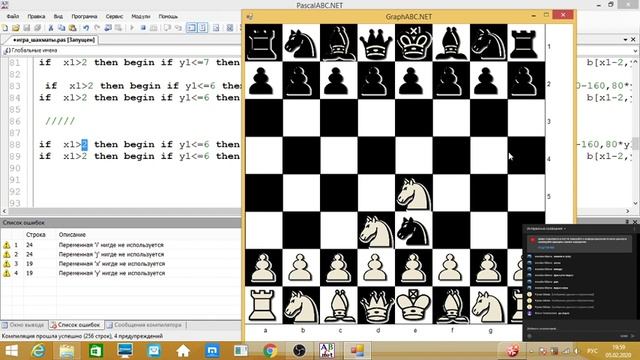Viewport: 640px width, 360px height.
Task: Click the white king on e8
Action: tap(413, 305)
